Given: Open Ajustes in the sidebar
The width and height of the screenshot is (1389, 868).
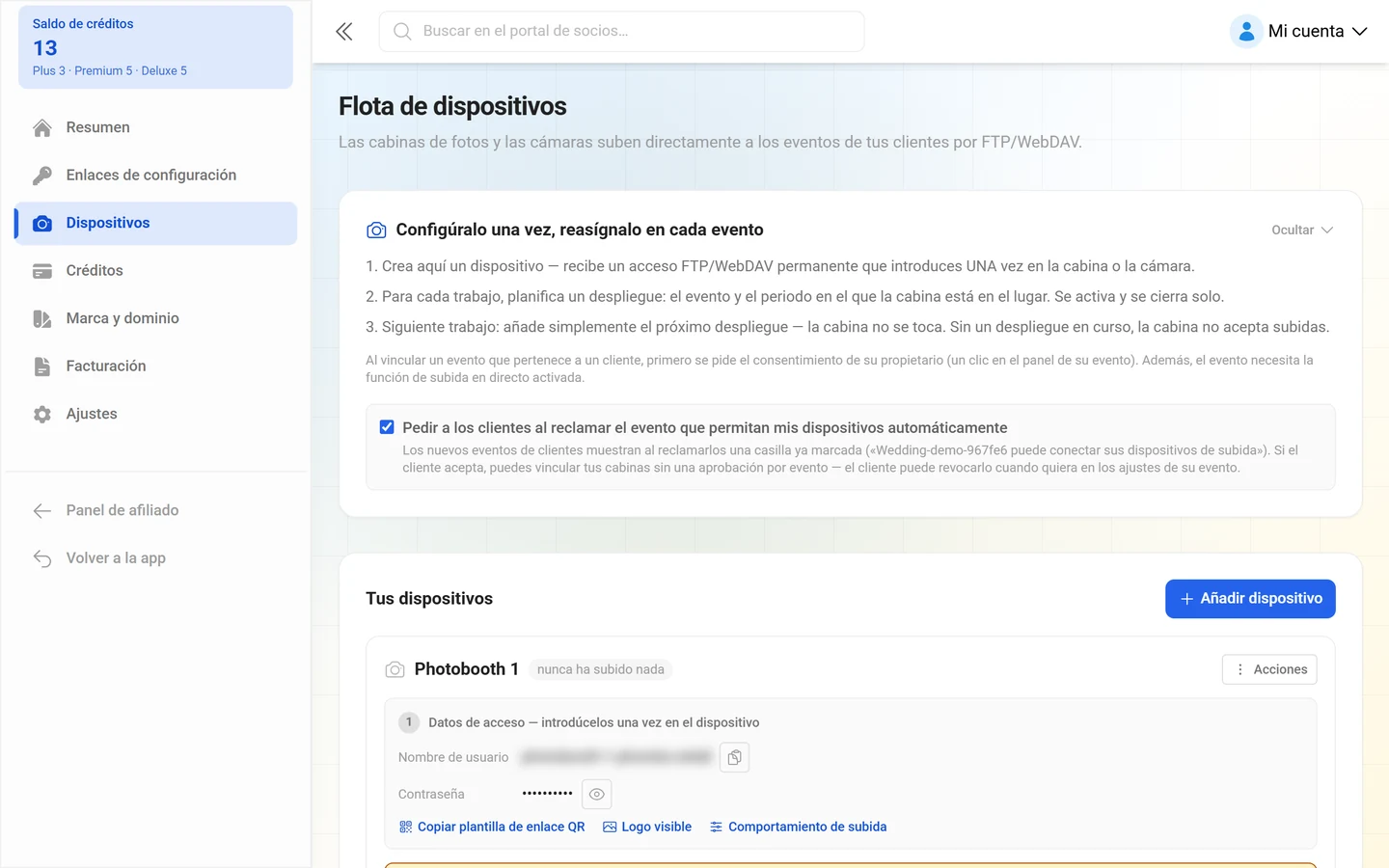Looking at the screenshot, I should pyautogui.click(x=155, y=415).
